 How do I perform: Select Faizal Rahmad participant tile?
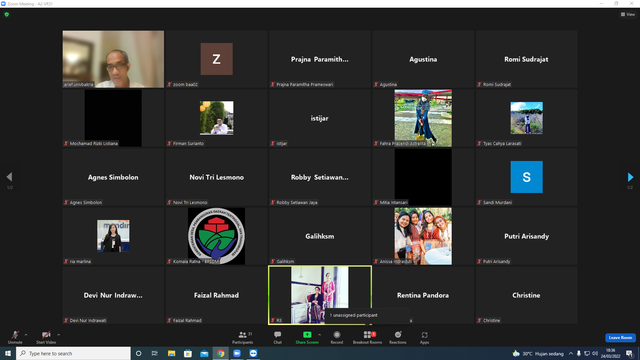click(217, 295)
